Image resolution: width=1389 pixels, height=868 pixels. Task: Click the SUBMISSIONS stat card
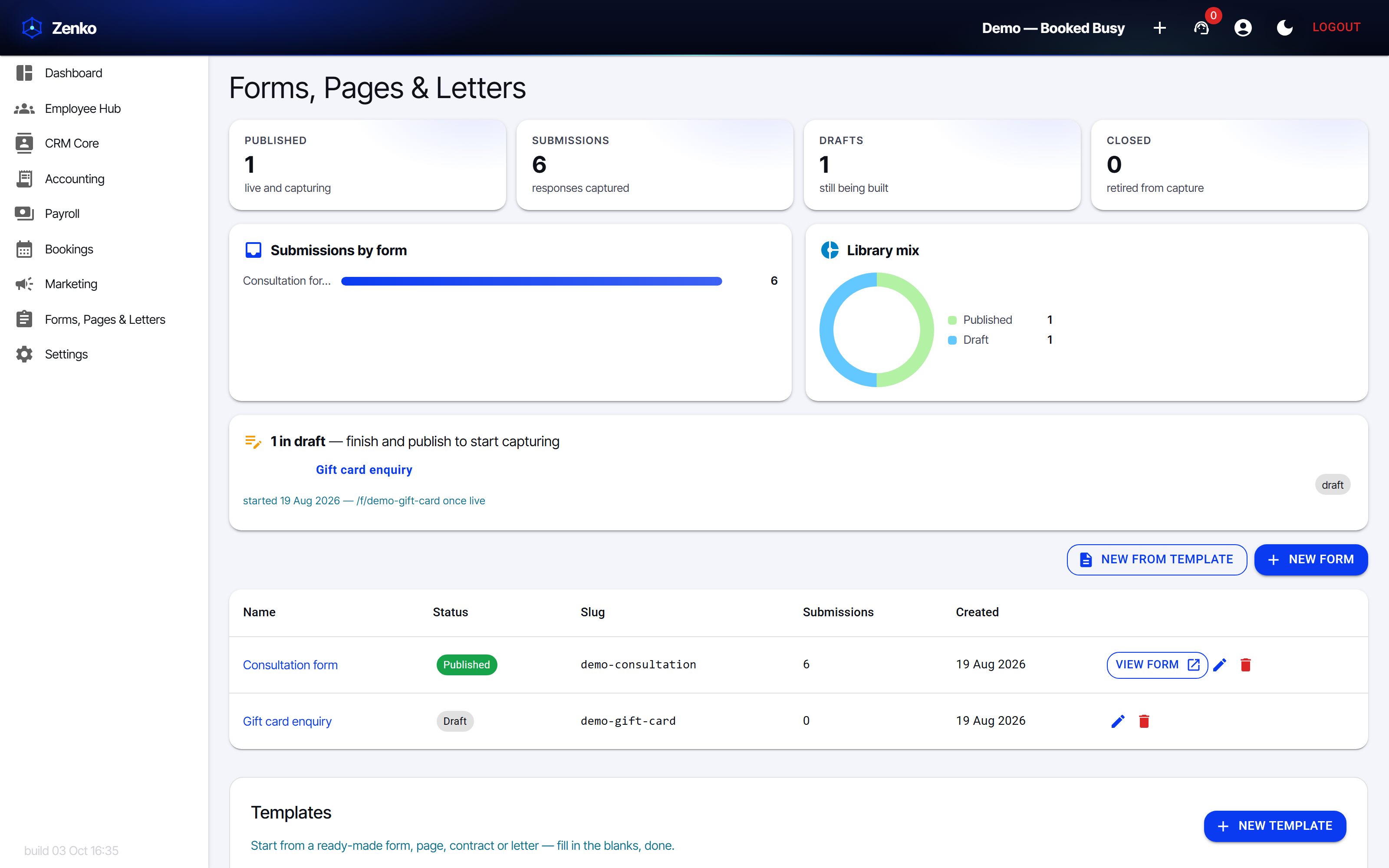tap(655, 165)
